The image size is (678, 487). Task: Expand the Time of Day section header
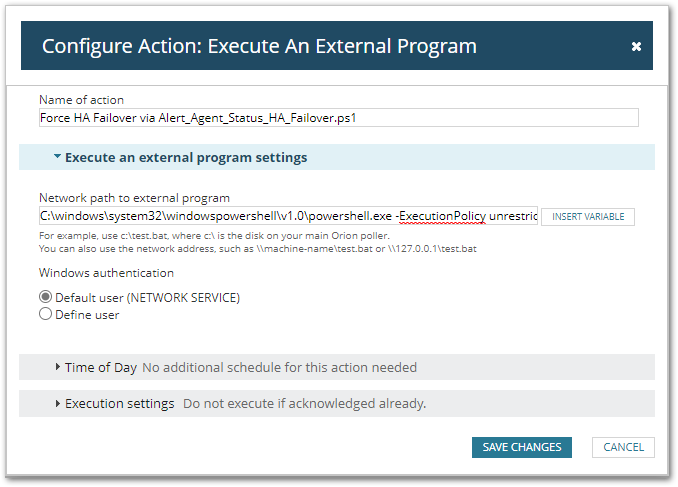(x=101, y=367)
